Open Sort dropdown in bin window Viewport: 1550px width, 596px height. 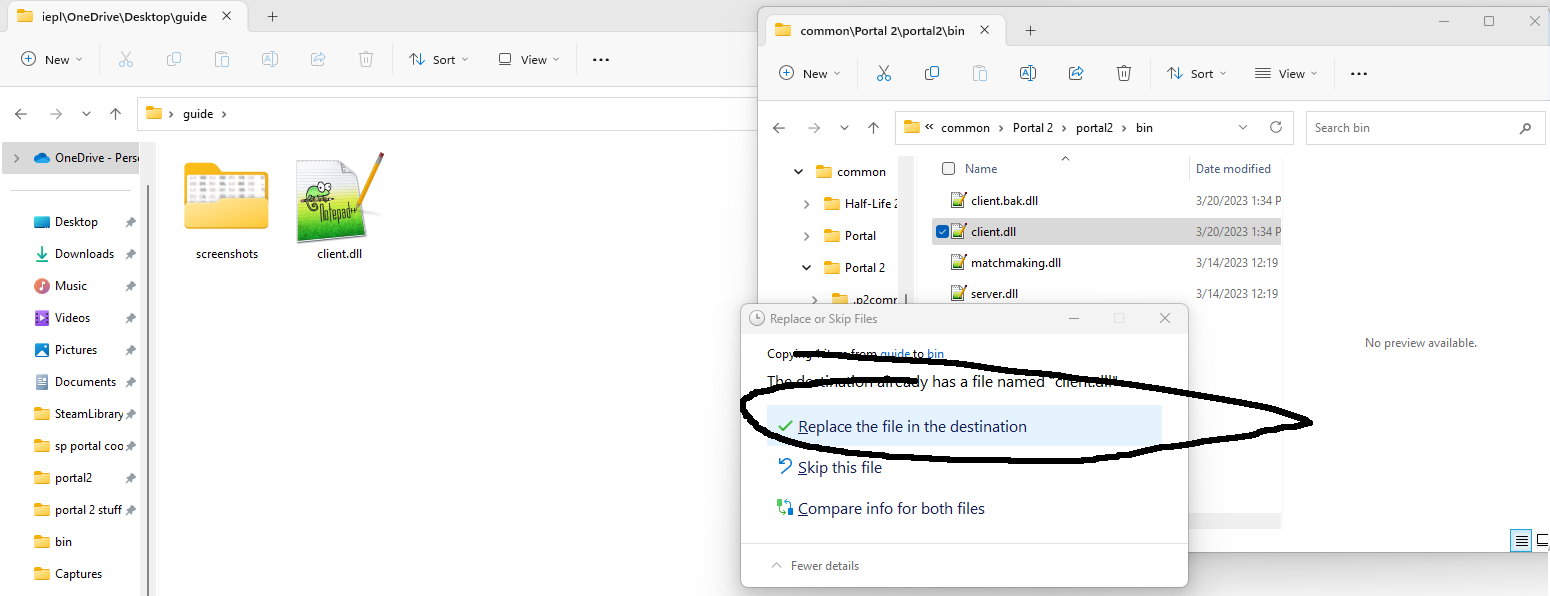click(1195, 73)
